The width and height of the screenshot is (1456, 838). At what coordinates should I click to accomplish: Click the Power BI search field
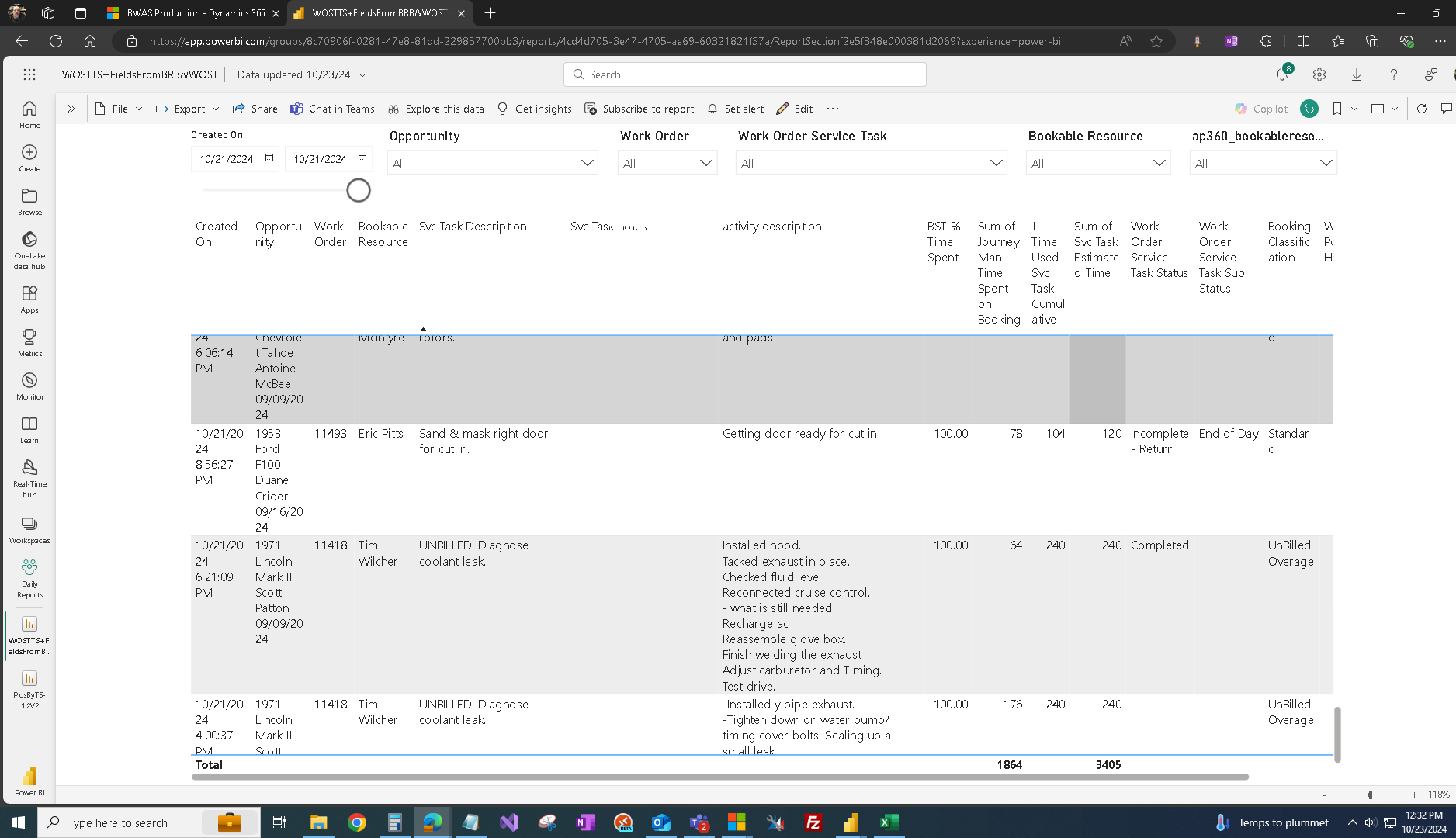745,74
